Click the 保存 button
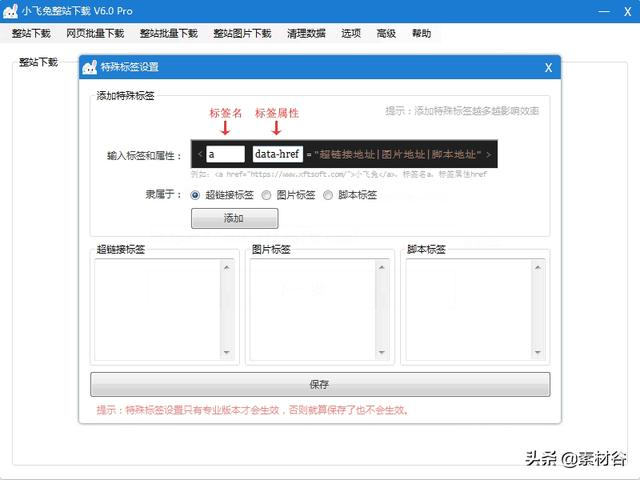 (x=320, y=384)
